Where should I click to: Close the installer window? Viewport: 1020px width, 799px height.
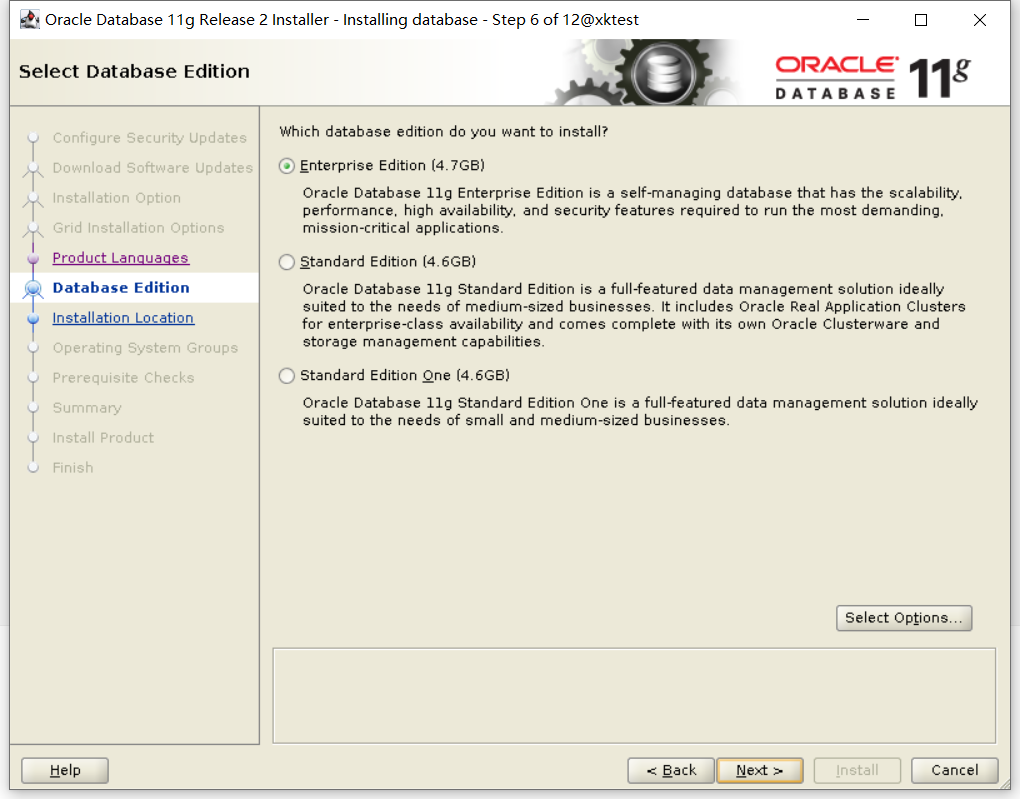click(980, 20)
